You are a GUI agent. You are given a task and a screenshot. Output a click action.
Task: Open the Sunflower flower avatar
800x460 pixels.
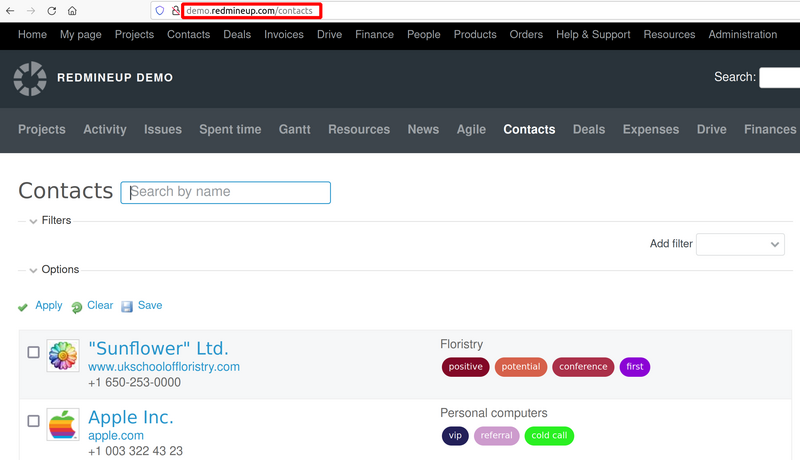click(x=63, y=355)
